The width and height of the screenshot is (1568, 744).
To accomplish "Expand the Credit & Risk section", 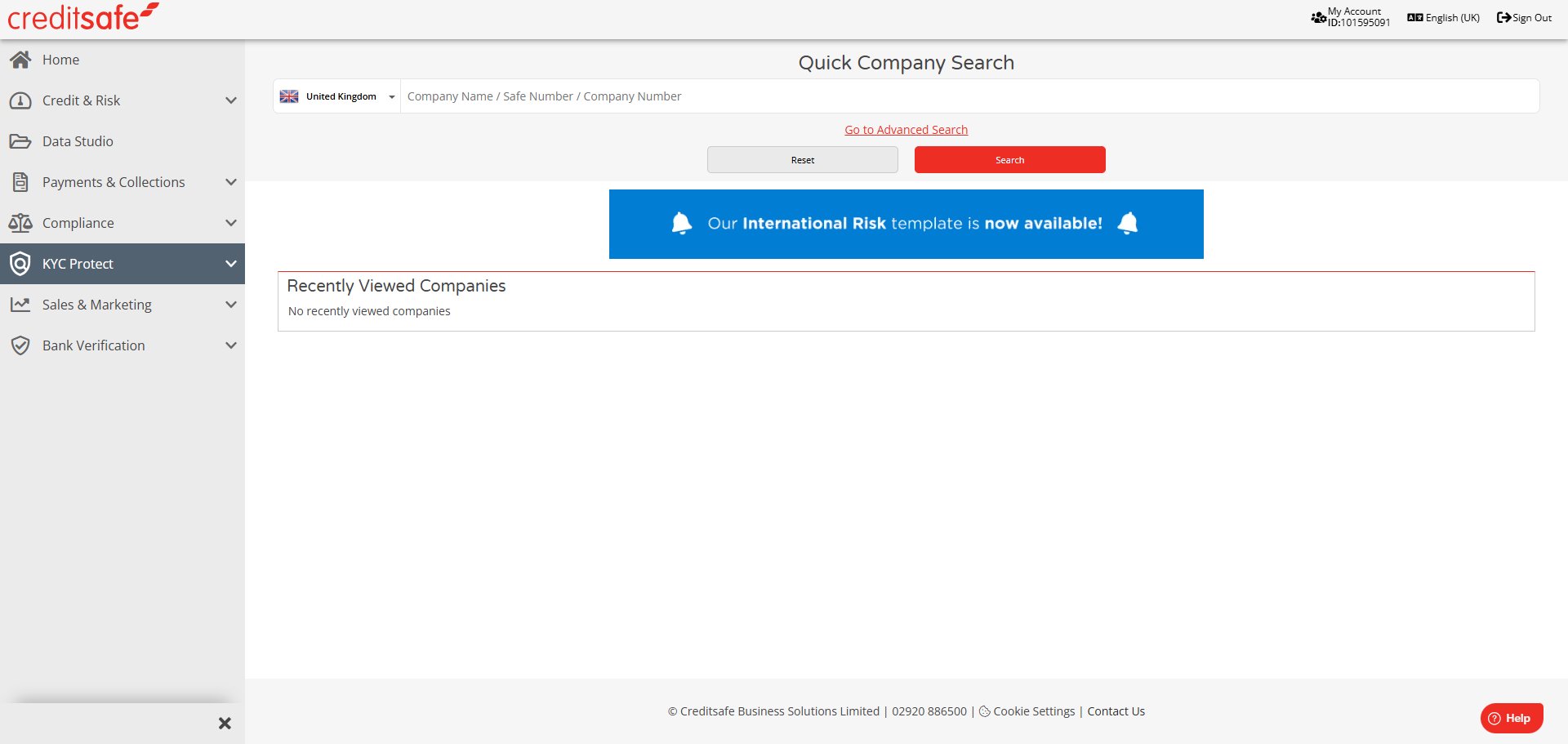I will tap(231, 100).
